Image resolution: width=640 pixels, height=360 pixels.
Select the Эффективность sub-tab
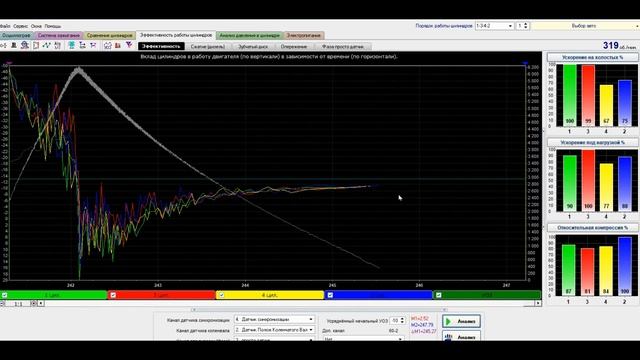tap(161, 47)
